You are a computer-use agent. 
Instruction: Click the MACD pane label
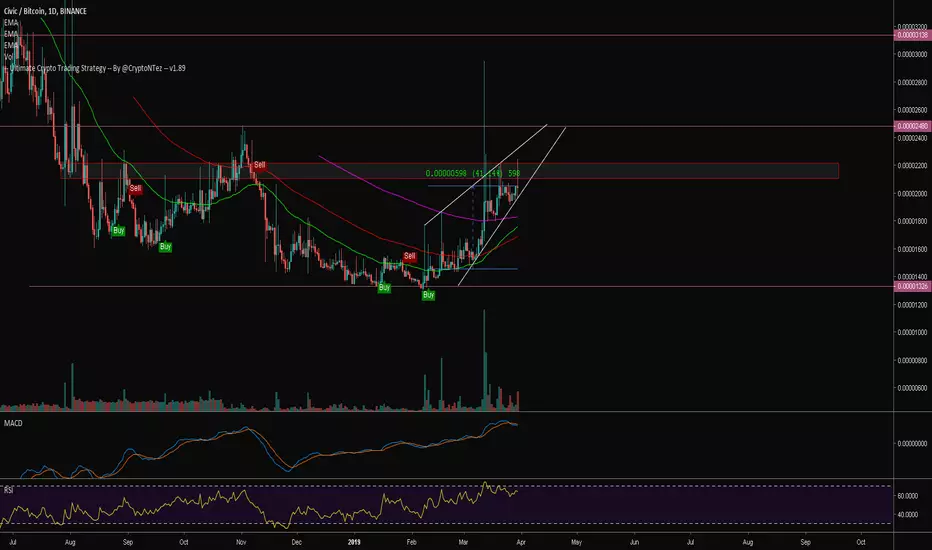pyautogui.click(x=13, y=423)
